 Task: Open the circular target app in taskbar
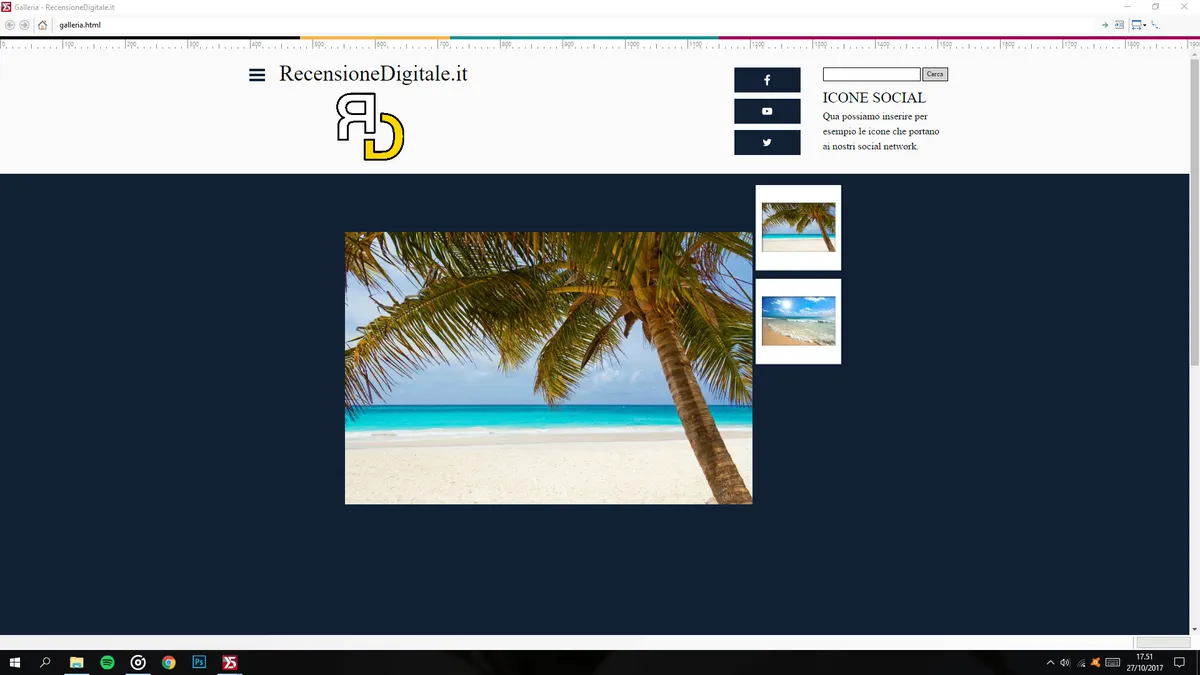pos(138,663)
